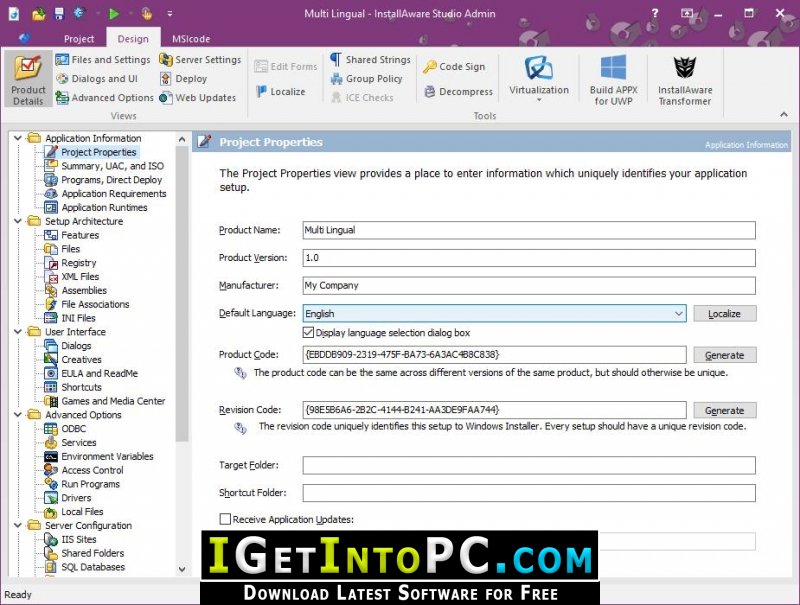Click the Manufacturer field
The height and width of the screenshot is (605, 800).
pyautogui.click(x=529, y=285)
